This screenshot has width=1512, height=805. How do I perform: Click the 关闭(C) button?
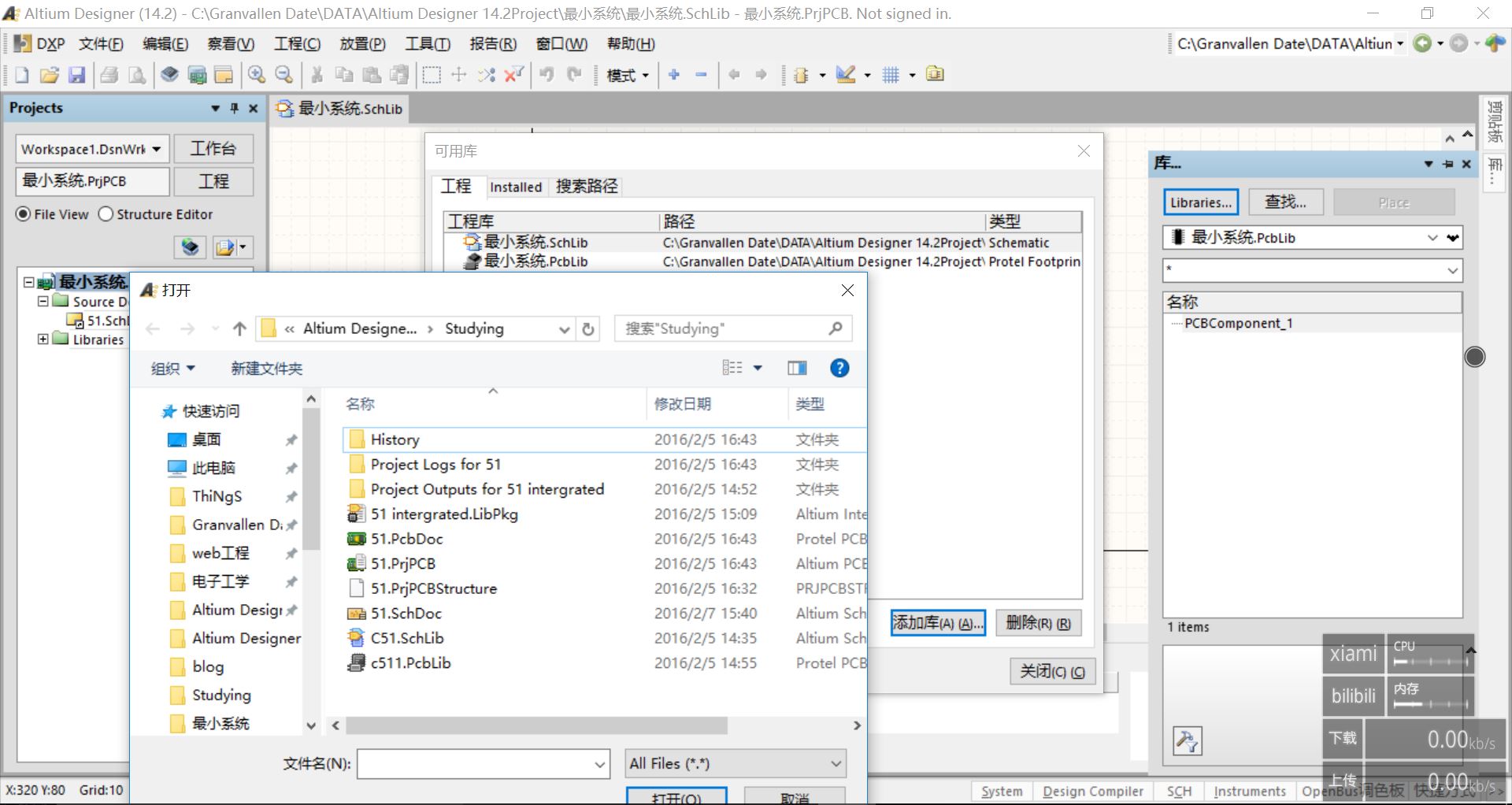1052,672
